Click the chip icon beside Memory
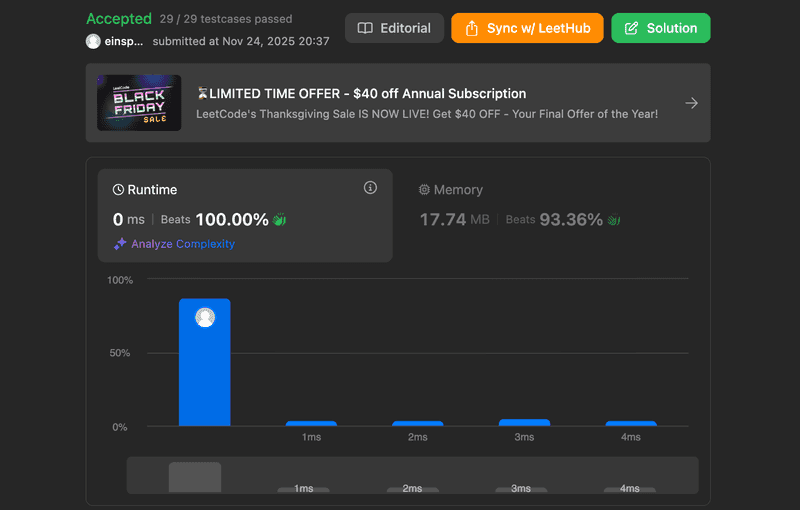Viewport: 800px width, 510px height. point(424,190)
